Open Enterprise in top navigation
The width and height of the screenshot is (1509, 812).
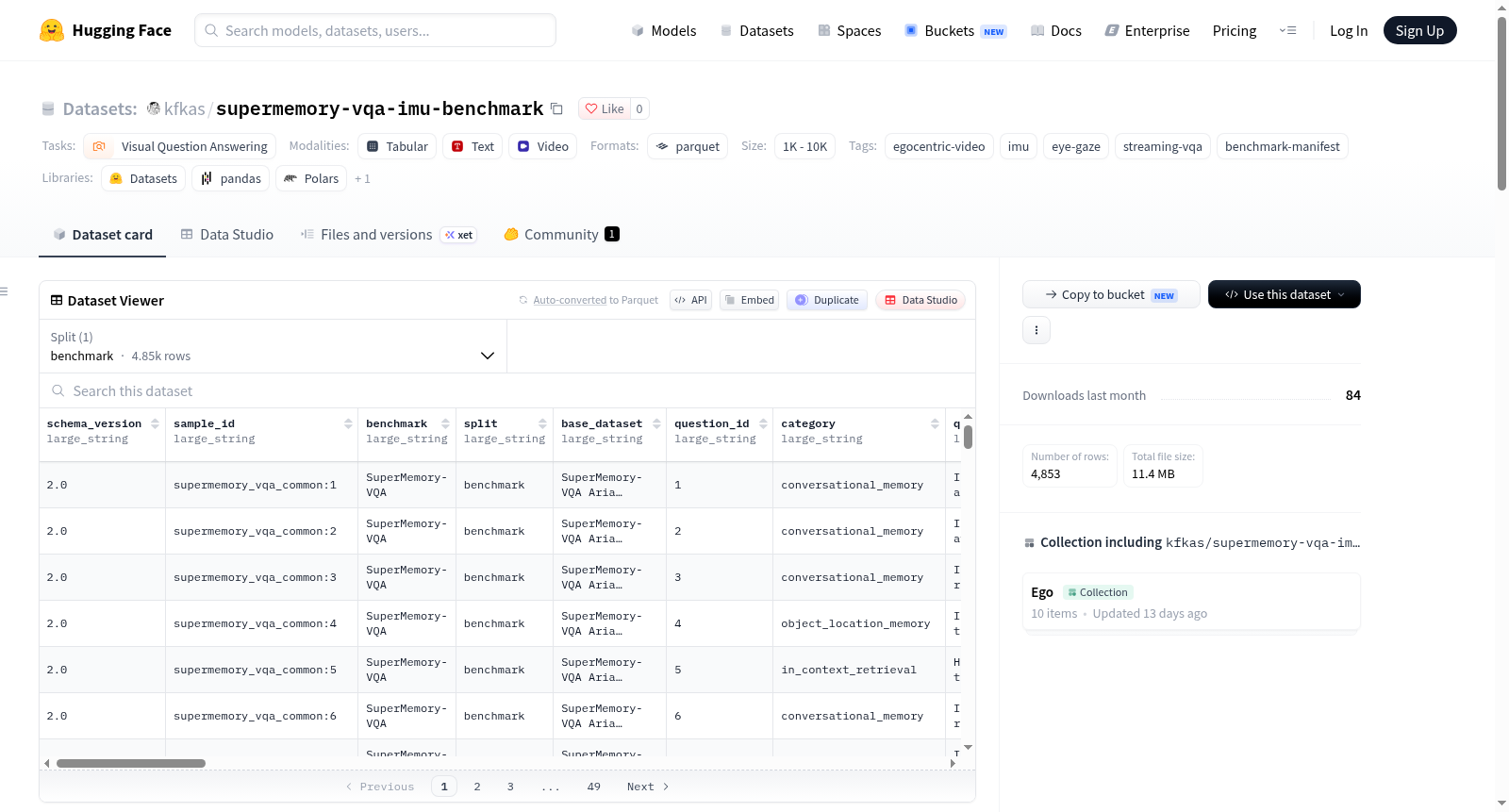1147,31
